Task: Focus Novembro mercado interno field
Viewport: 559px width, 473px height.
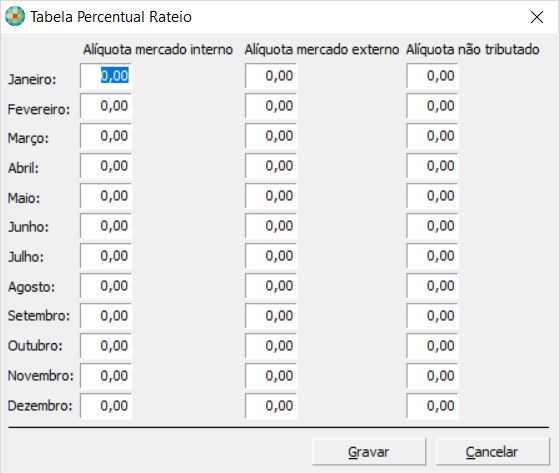Action: (x=106, y=375)
